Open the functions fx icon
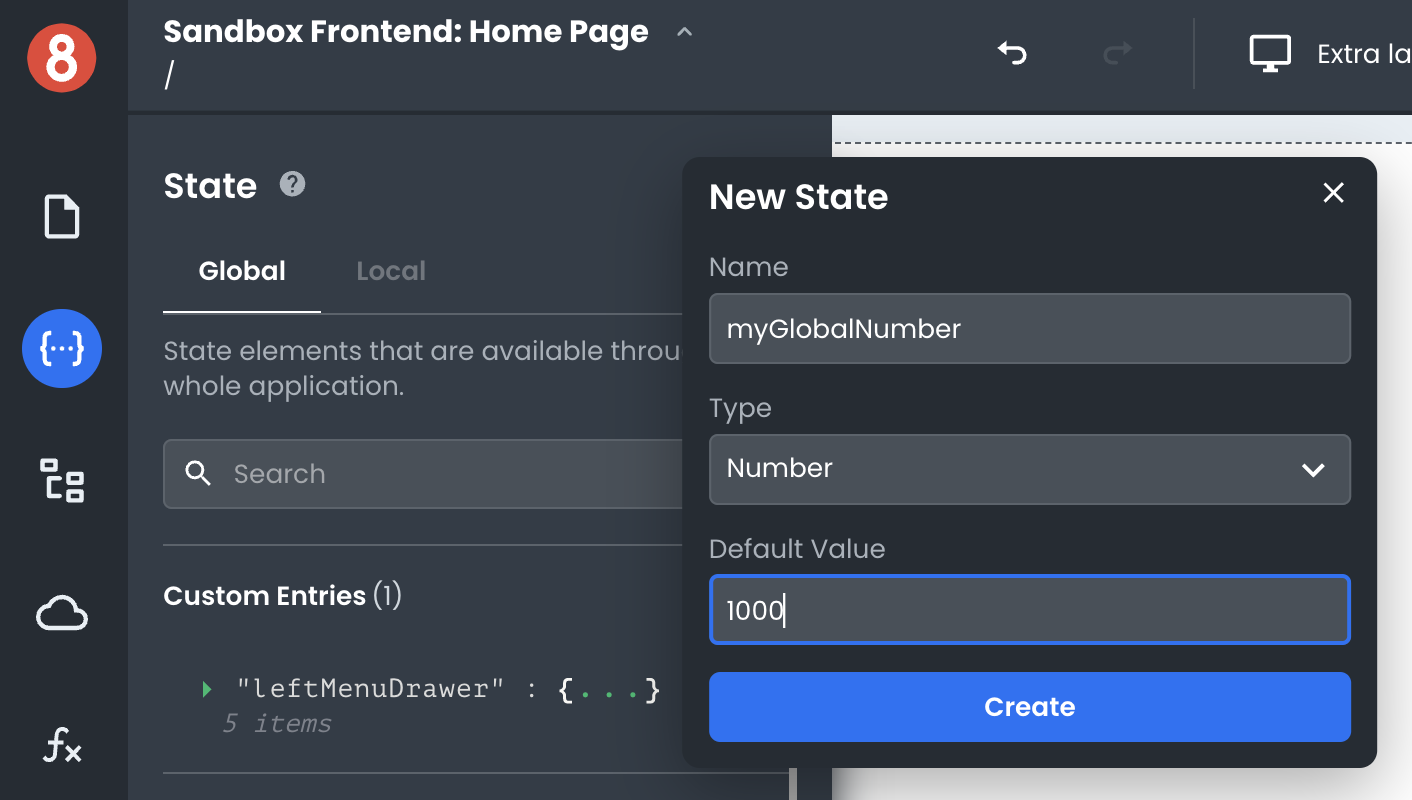The image size is (1412, 800). (62, 745)
